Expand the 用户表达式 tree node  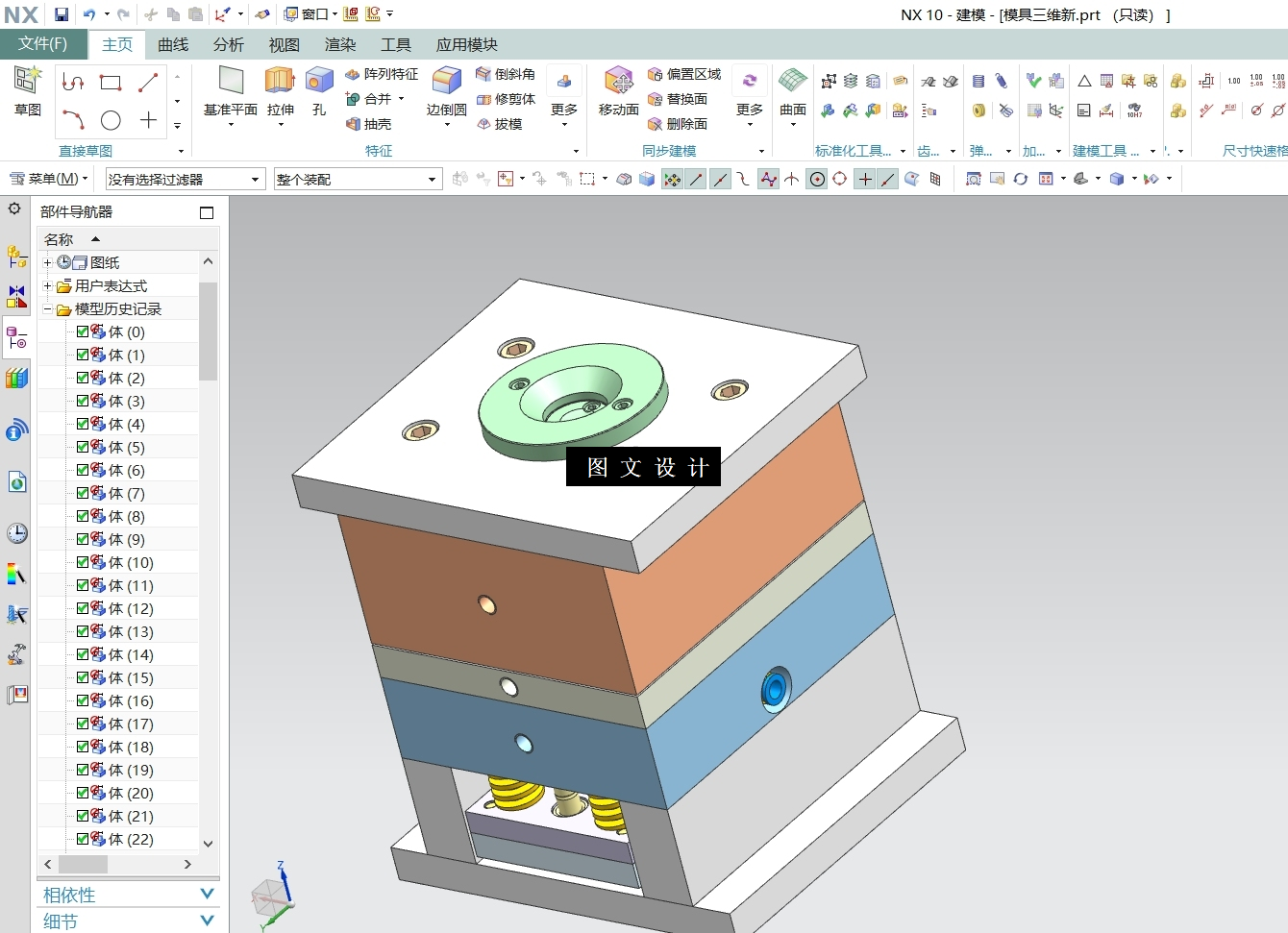tap(47, 285)
